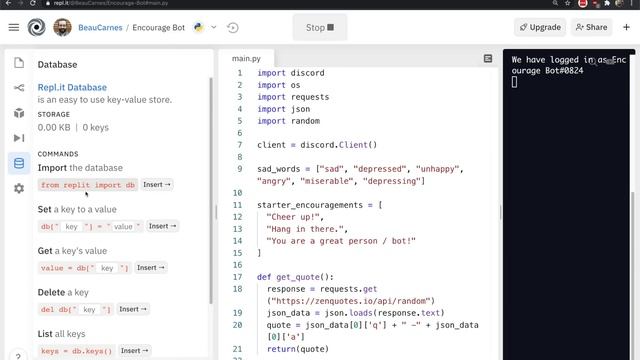Viewport: 640px width, 360px height.
Task: Create new repl with plus icon
Action: pos(626,27)
